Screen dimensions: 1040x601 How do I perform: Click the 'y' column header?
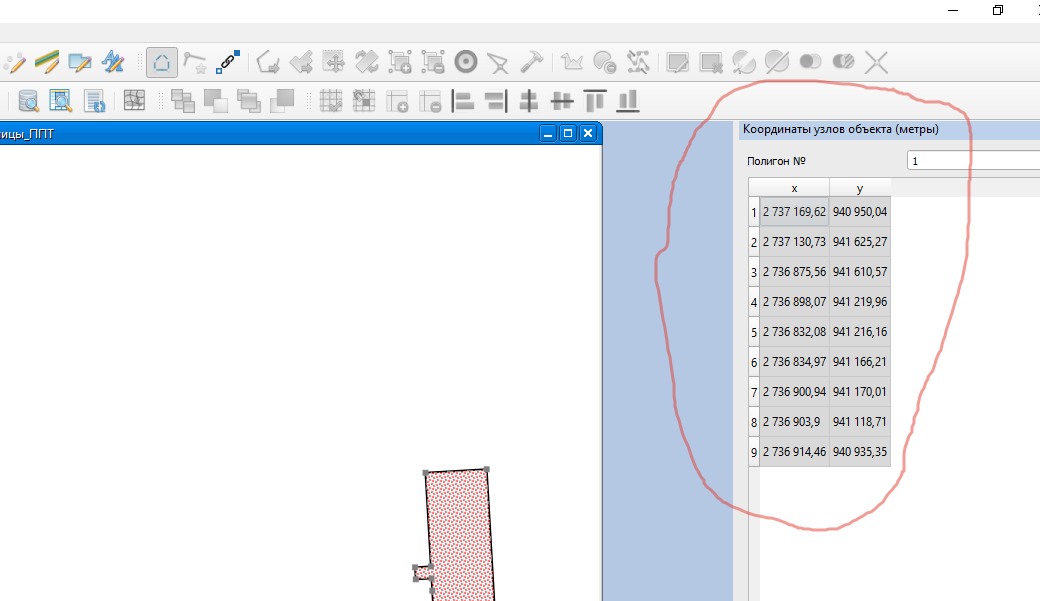click(x=860, y=188)
